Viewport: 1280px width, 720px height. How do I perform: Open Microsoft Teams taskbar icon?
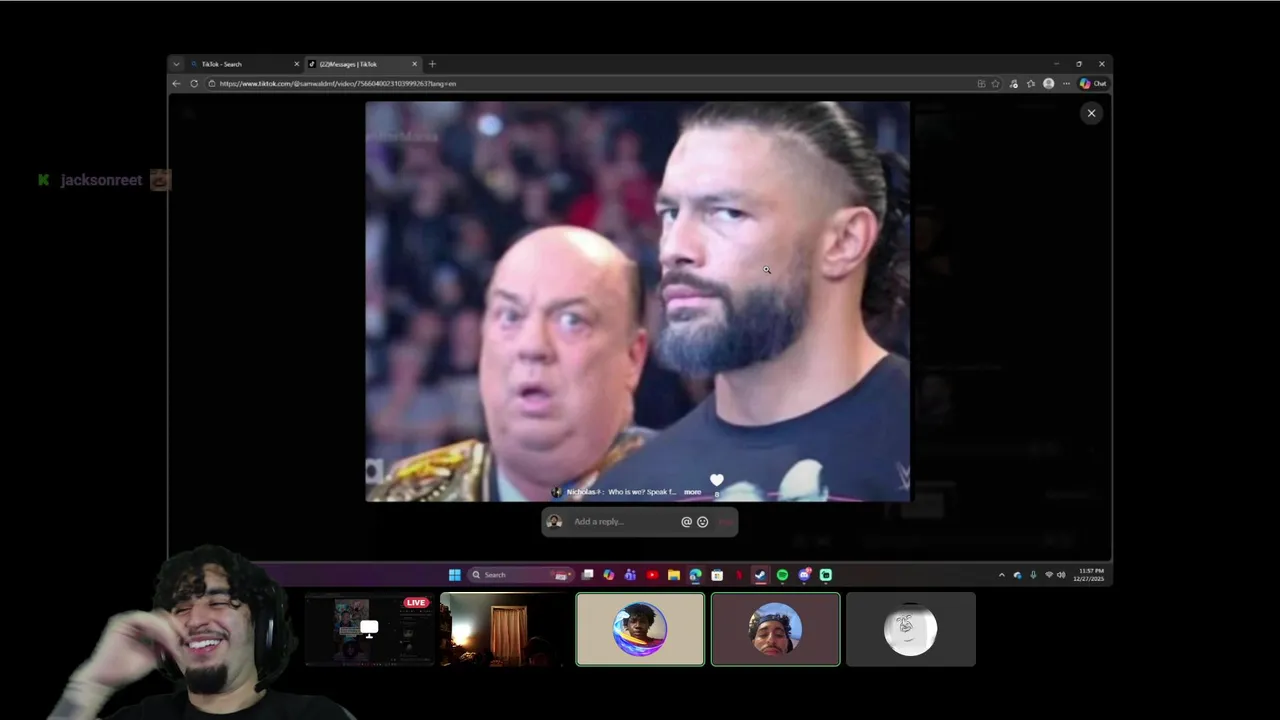tap(630, 575)
